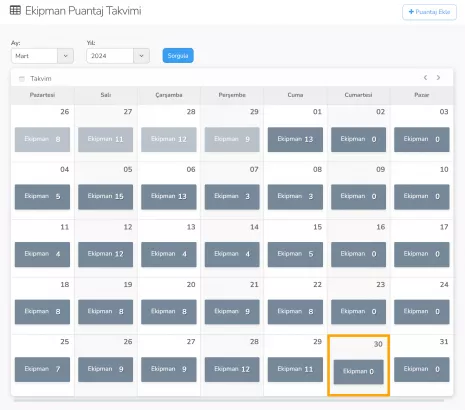The width and height of the screenshot is (465, 410).
Task: Open Ekipman 15 entry on day 05
Action: (106, 197)
